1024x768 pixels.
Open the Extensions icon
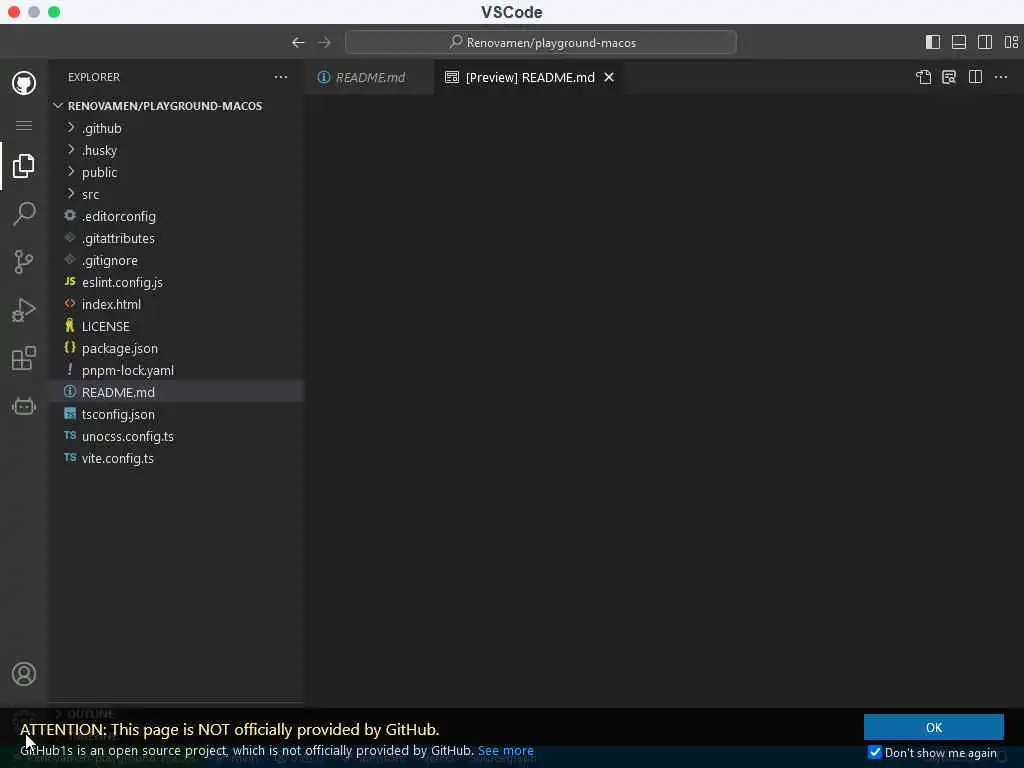point(24,358)
